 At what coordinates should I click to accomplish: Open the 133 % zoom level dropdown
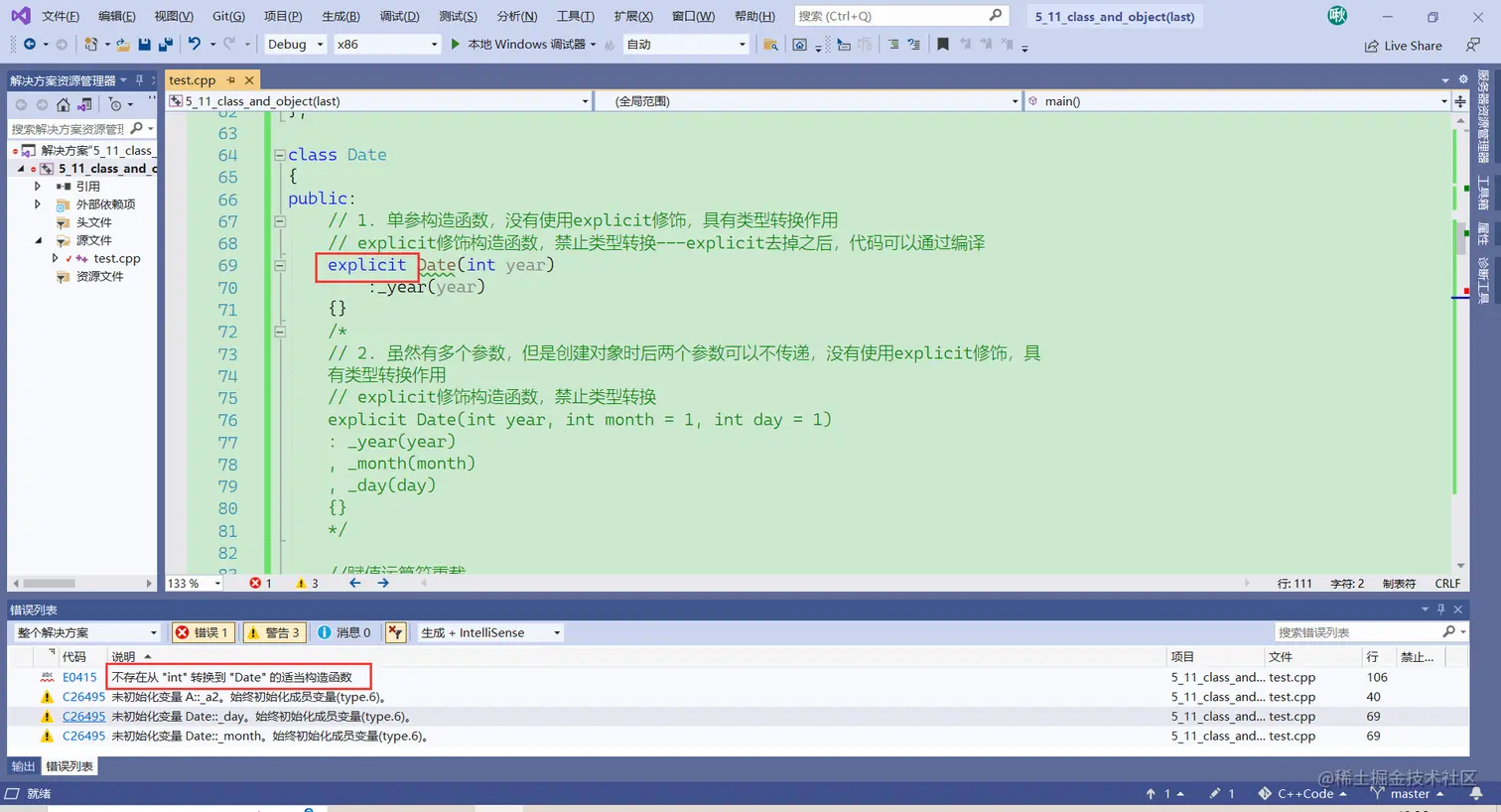pyautogui.click(x=194, y=584)
